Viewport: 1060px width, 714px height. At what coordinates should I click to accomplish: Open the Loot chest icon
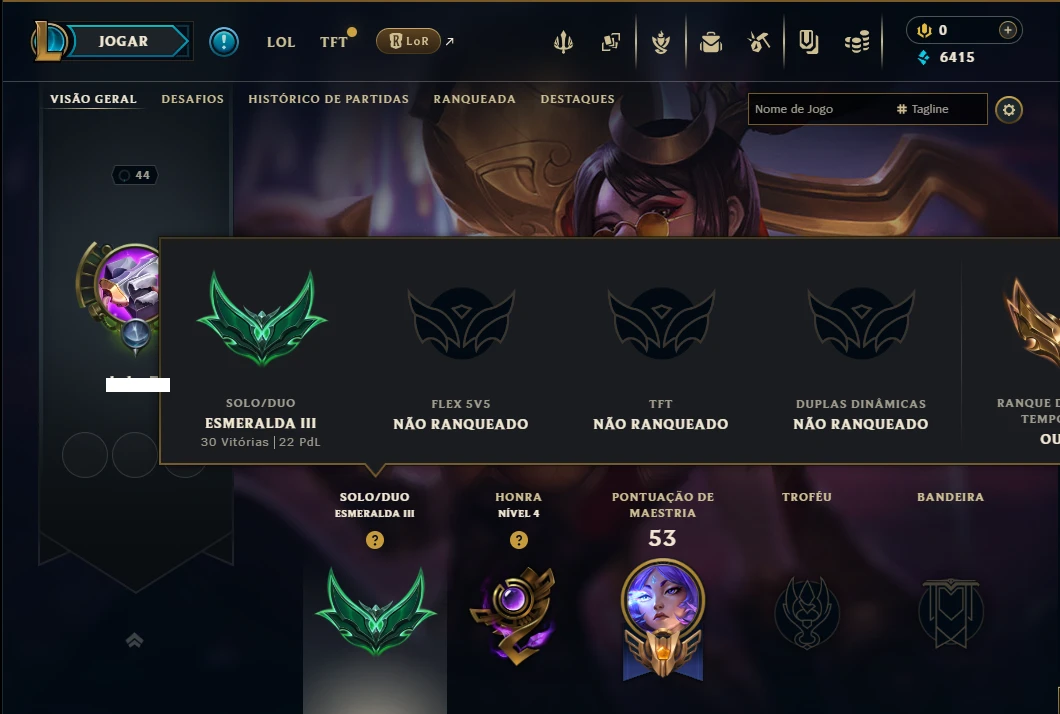[710, 43]
